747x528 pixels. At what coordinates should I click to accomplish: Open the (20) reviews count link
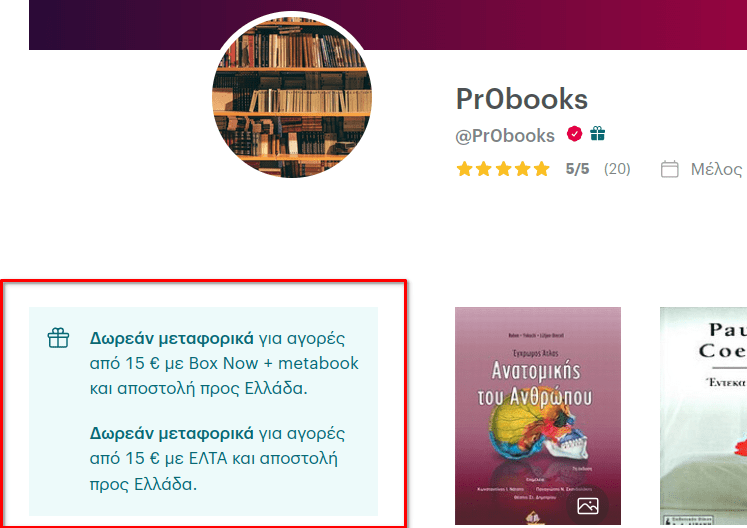click(617, 169)
